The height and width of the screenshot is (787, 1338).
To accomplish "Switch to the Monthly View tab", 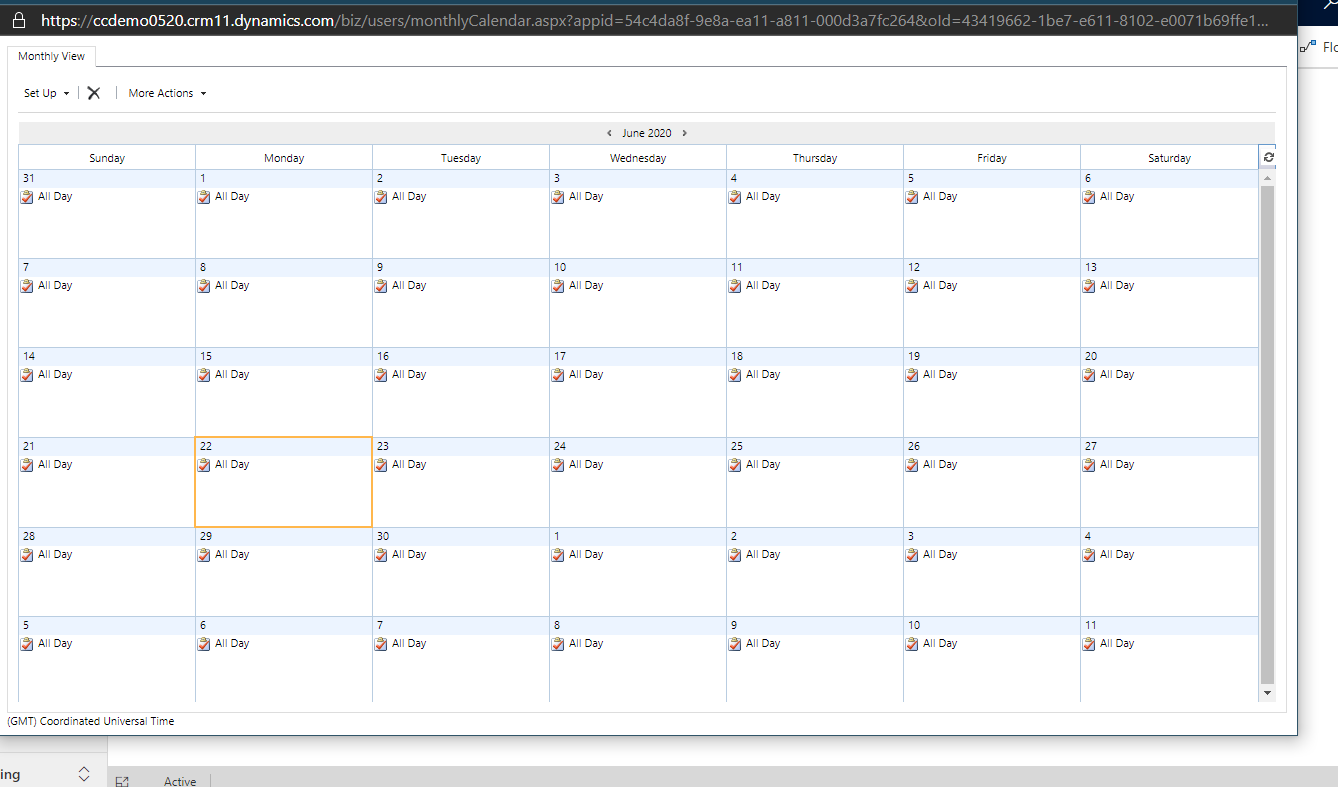I will tap(52, 56).
